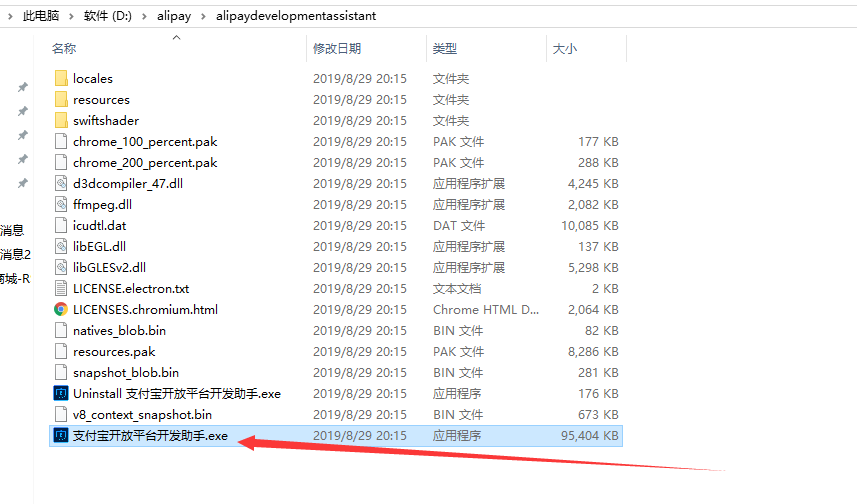Select file name icudtl.dat

pyautogui.click(x=99, y=225)
